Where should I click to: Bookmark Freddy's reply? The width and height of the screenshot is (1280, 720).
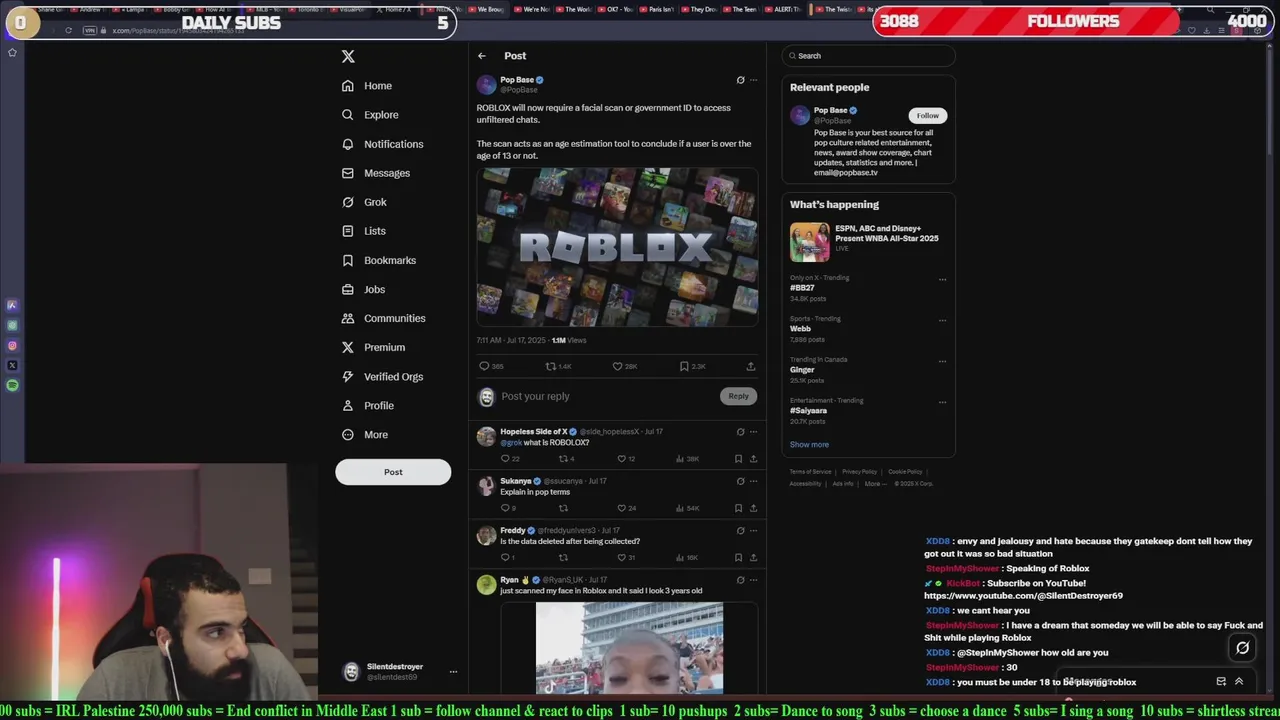point(739,558)
